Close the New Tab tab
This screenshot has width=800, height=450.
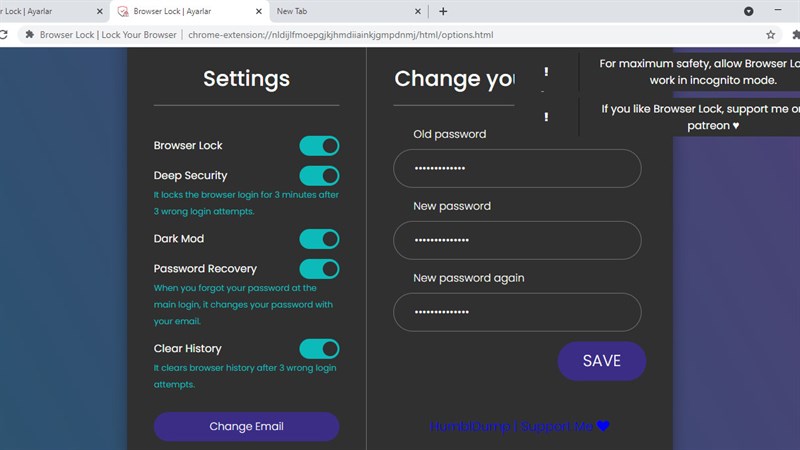click(x=418, y=11)
